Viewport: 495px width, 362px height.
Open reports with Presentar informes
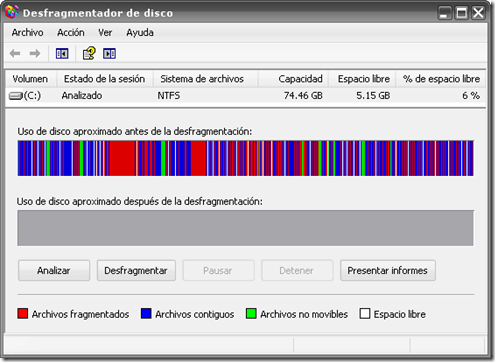pos(388,270)
